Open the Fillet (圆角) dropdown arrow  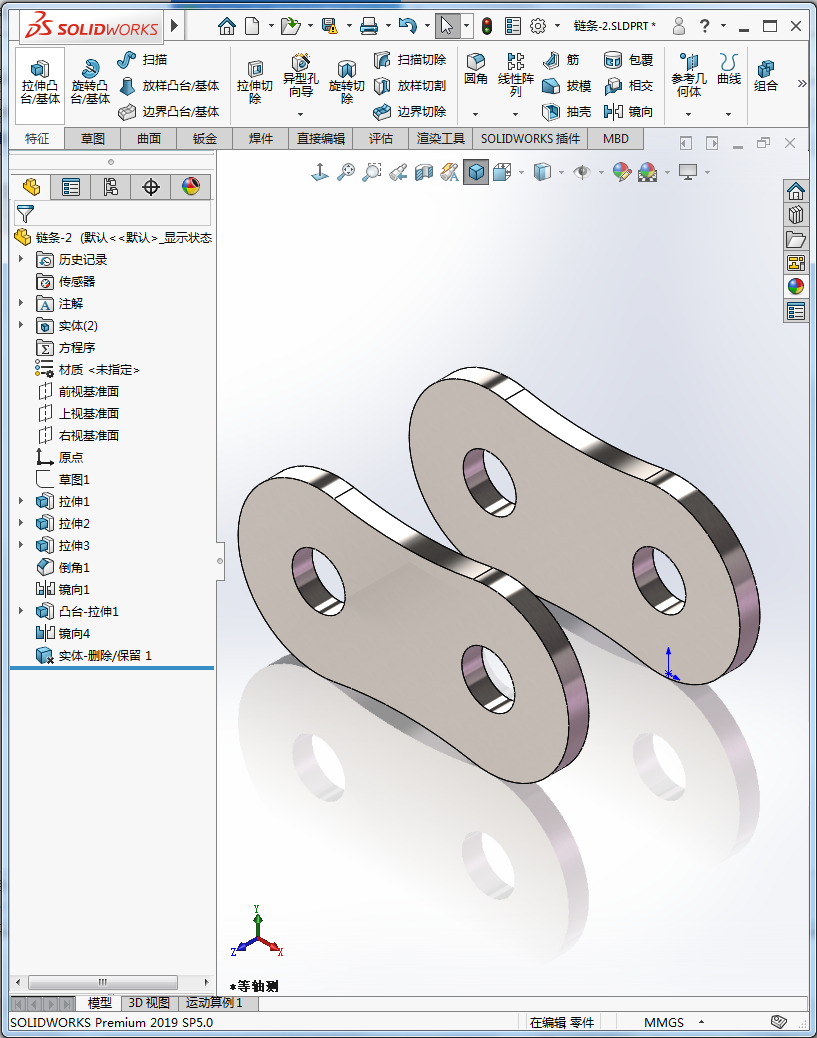point(475,114)
